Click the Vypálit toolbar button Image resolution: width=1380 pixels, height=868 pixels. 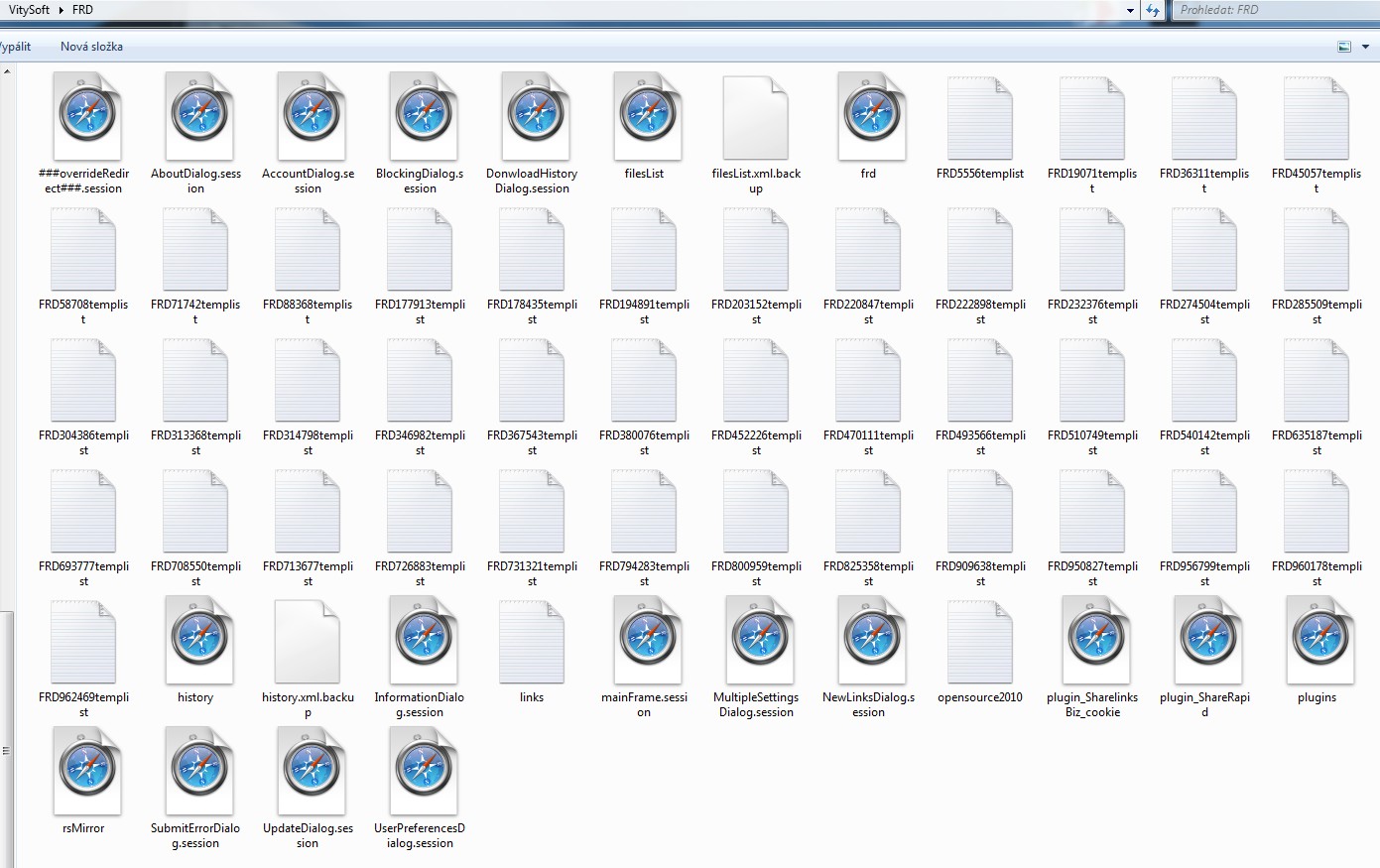tap(15, 47)
